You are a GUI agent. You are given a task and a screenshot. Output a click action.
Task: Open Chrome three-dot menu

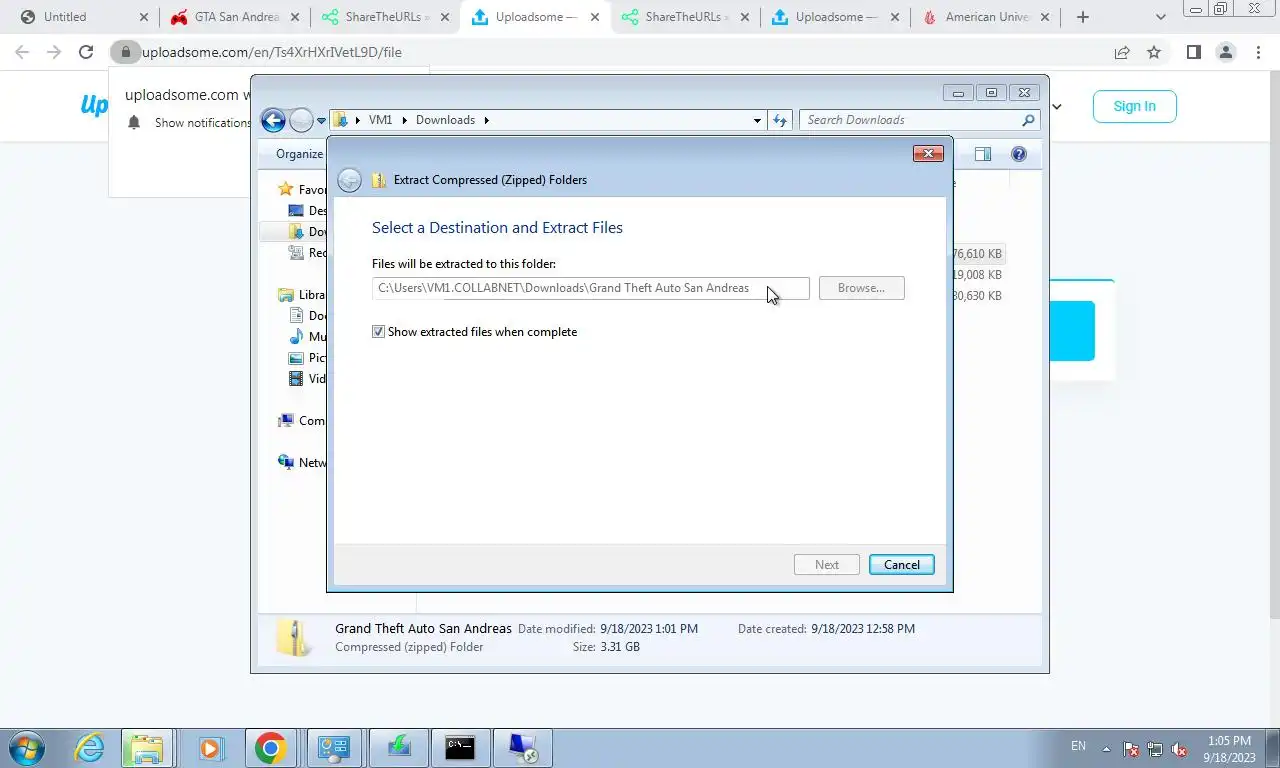click(x=1258, y=52)
